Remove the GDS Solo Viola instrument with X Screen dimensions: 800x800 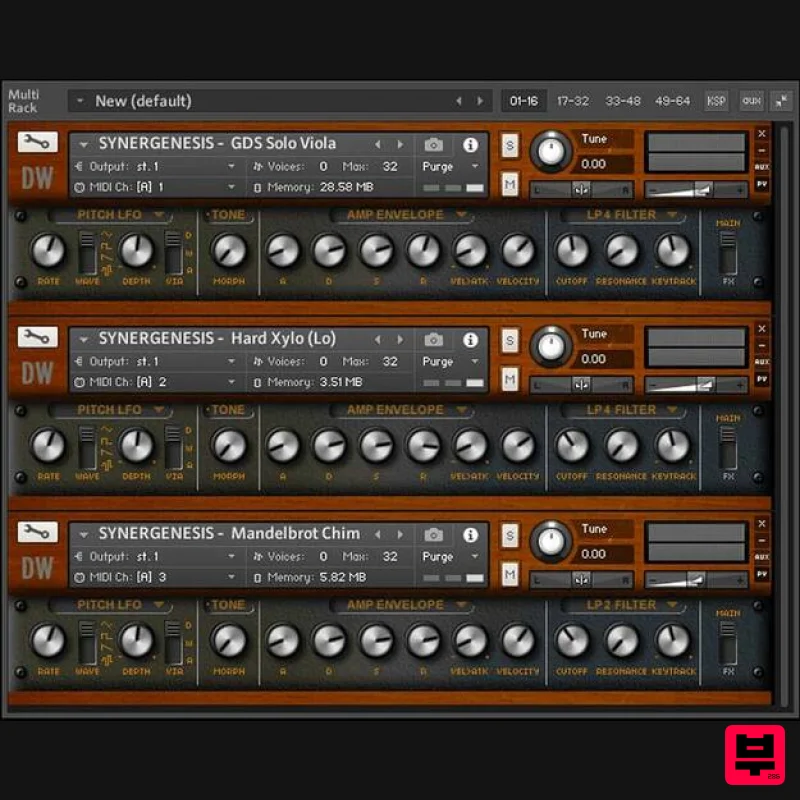(762, 134)
